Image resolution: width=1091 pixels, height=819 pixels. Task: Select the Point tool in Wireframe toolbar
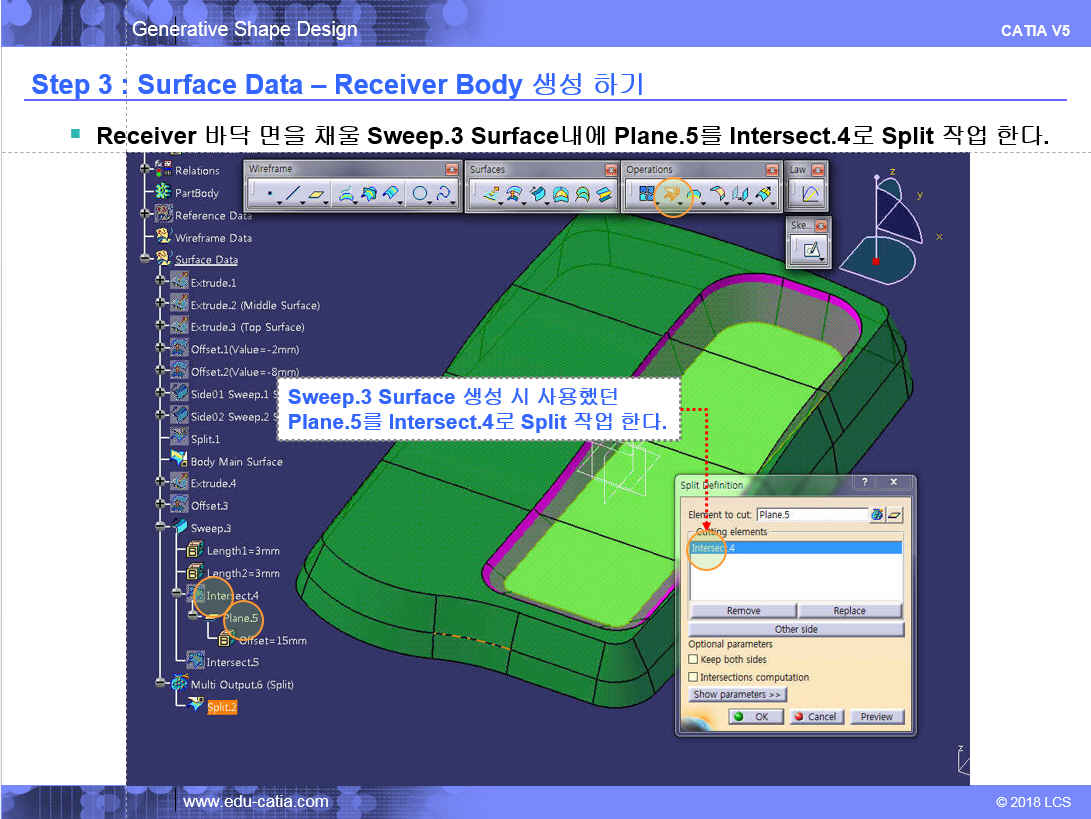click(x=269, y=194)
